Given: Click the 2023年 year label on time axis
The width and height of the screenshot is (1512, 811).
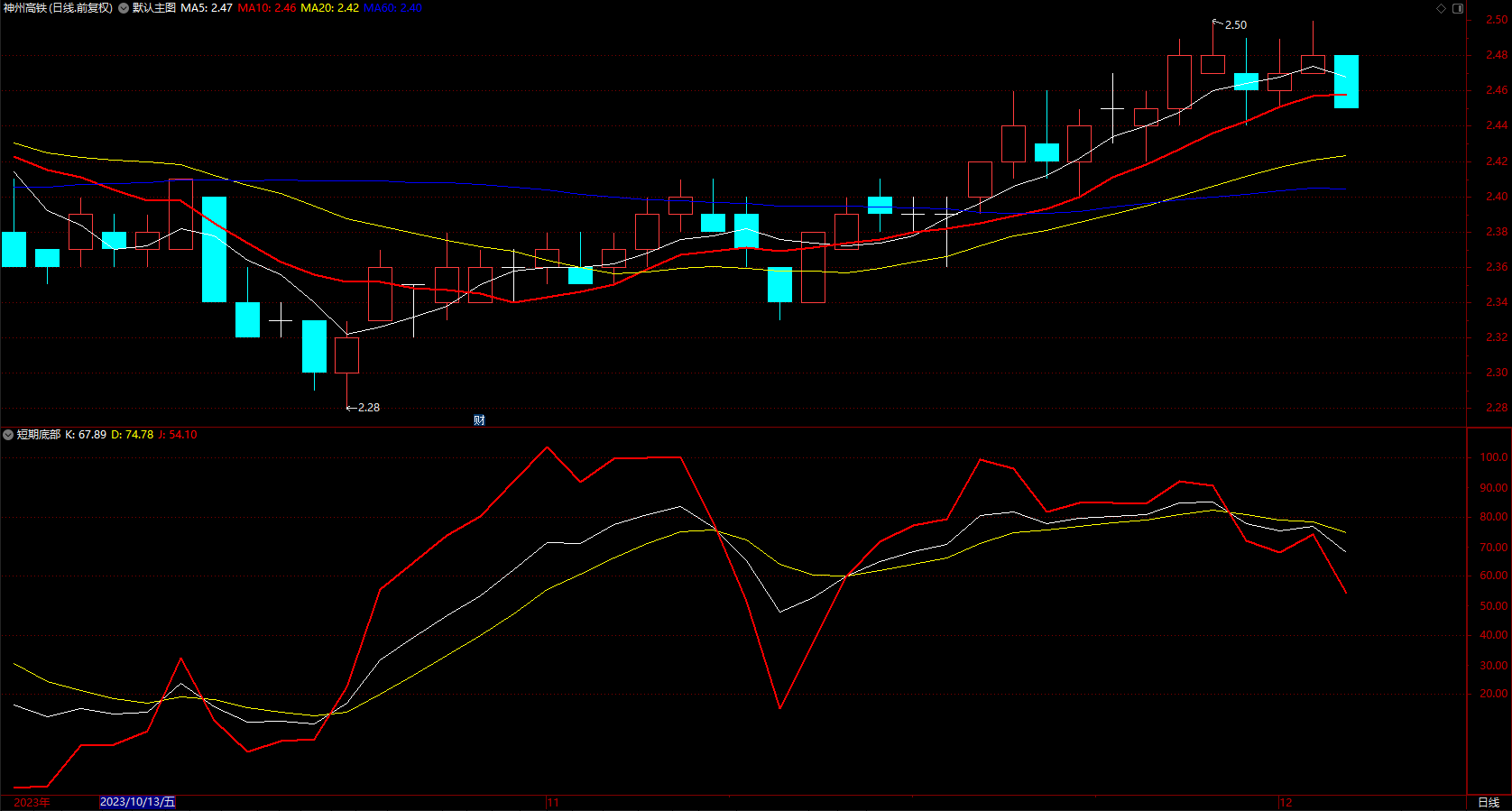Looking at the screenshot, I should click(x=32, y=802).
